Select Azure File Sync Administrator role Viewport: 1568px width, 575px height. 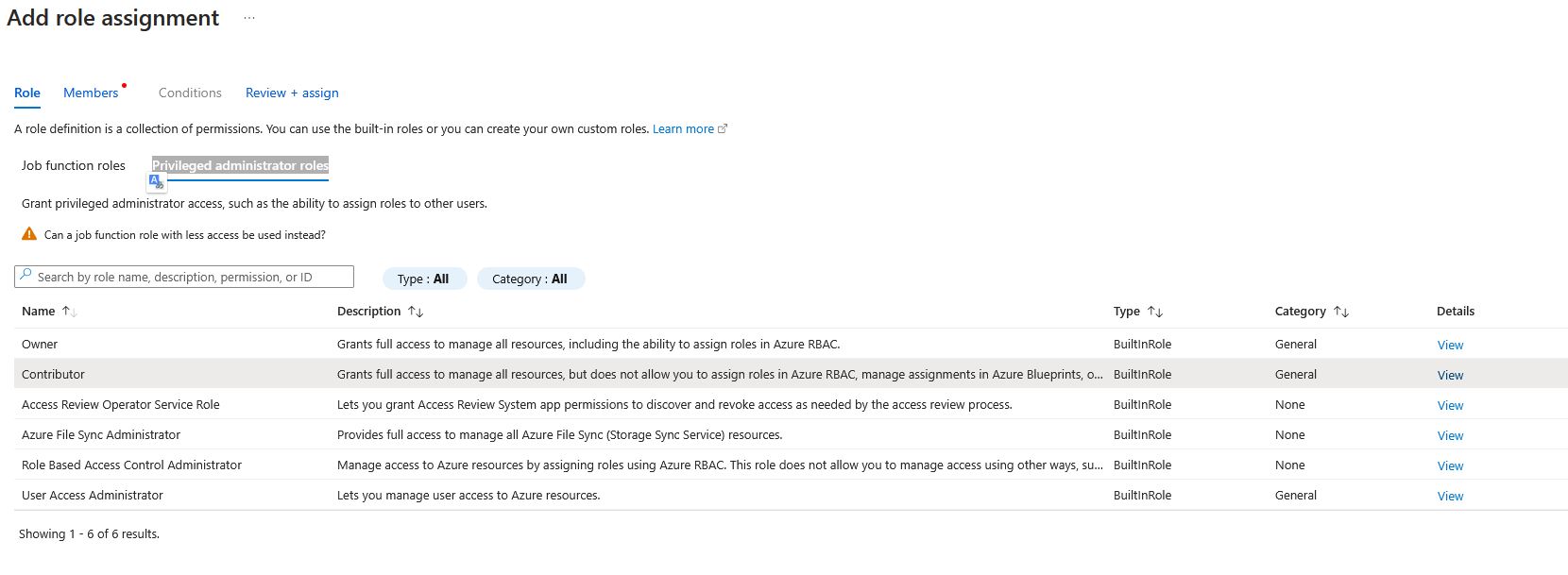point(791,434)
